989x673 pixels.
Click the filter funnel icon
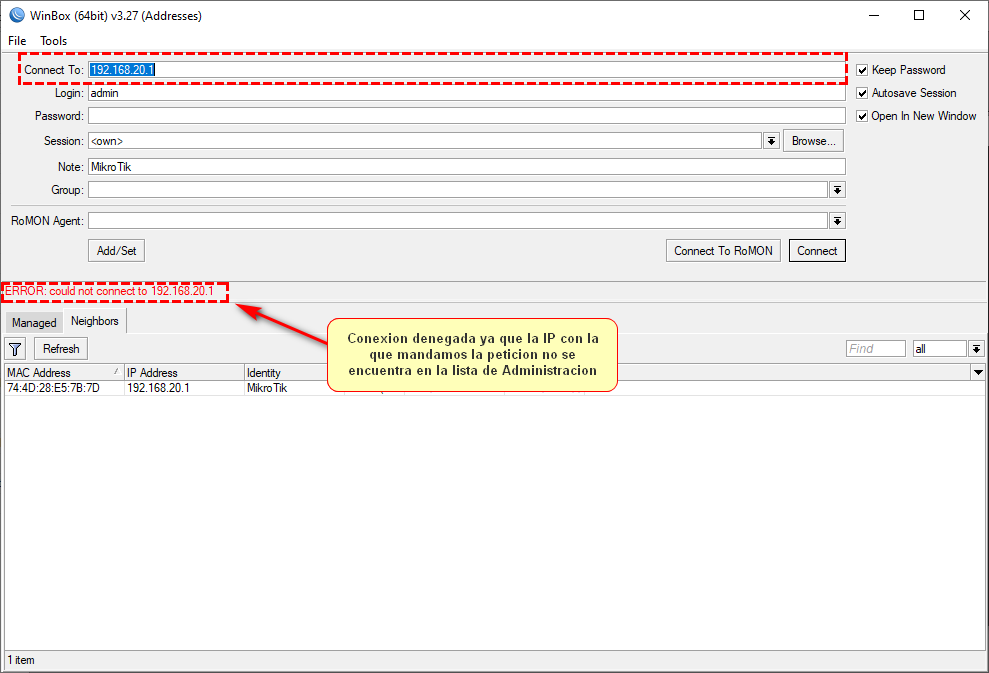16,349
